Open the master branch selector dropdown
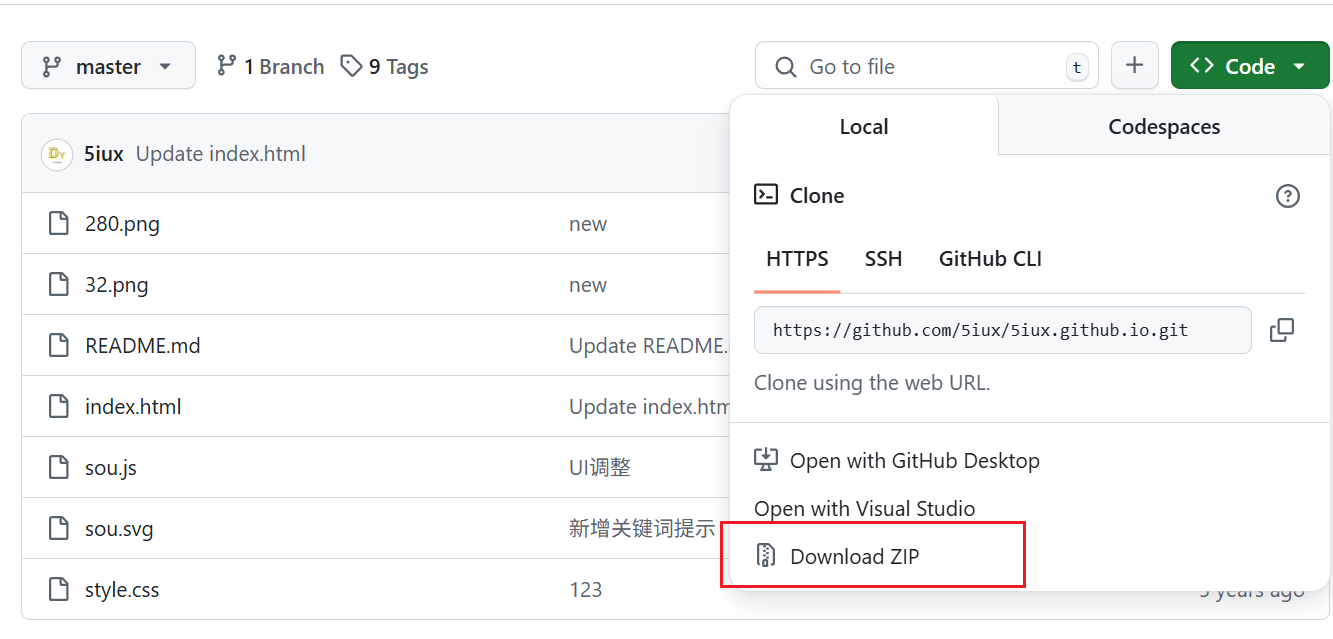This screenshot has width=1333, height=639. (x=108, y=66)
